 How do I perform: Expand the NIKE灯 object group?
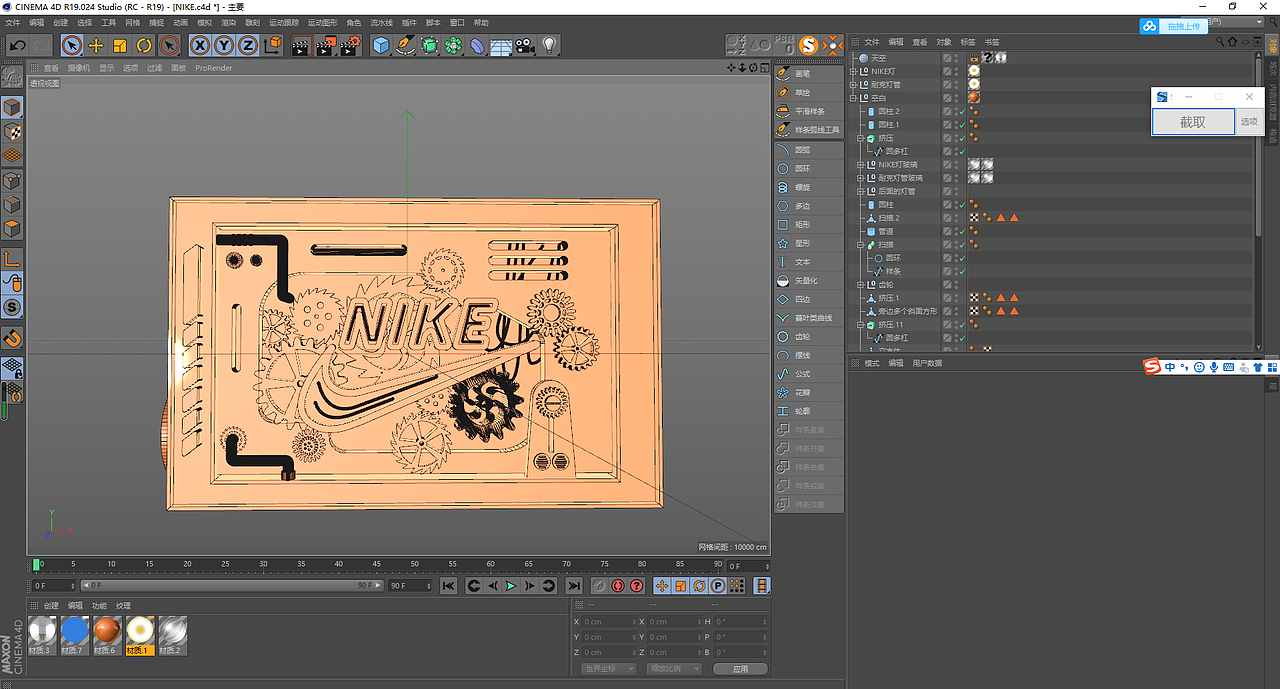853,72
